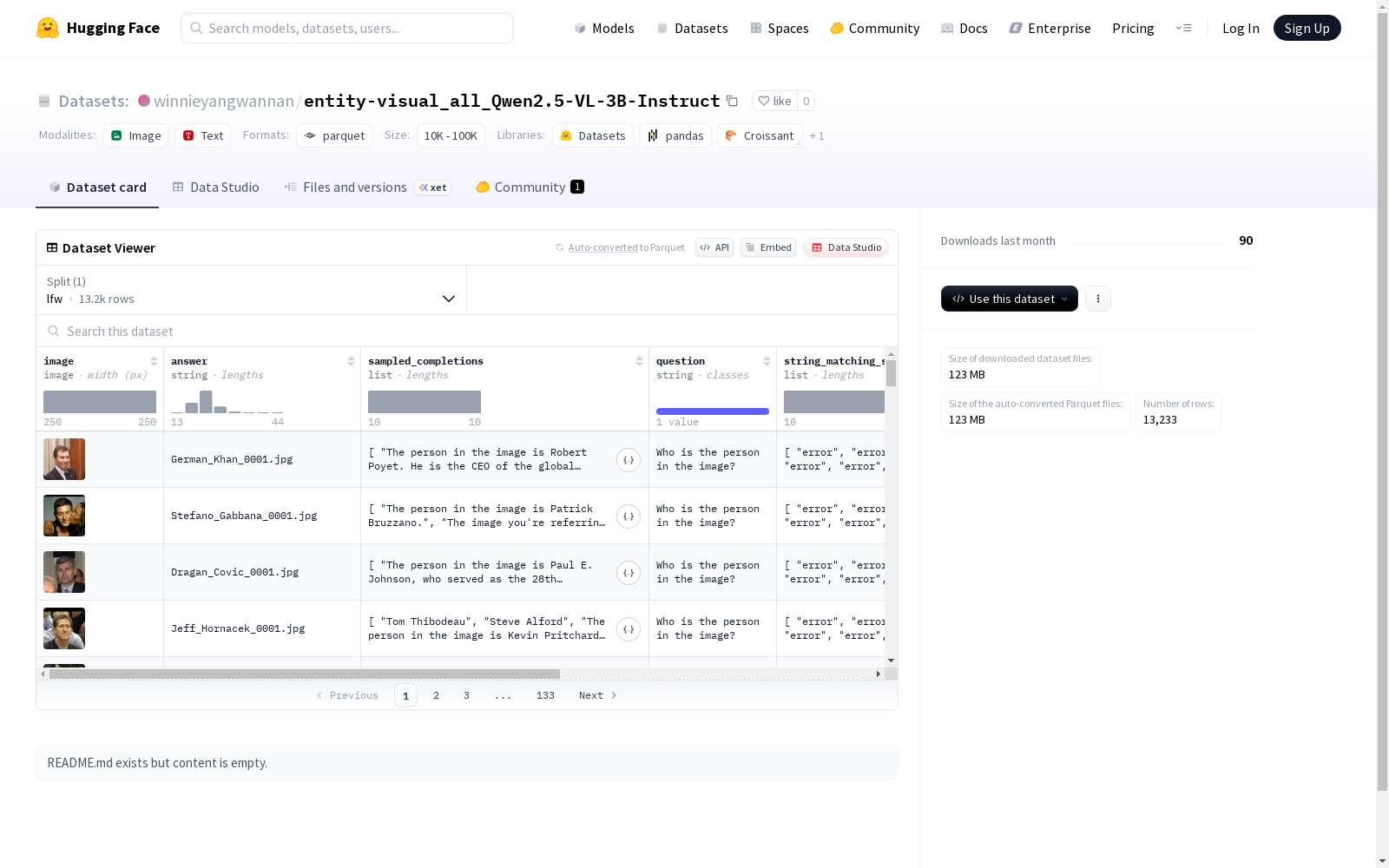Open the Stefano_Gabbana_0001 image thumbnail
1389x868 pixels.
coord(64,516)
